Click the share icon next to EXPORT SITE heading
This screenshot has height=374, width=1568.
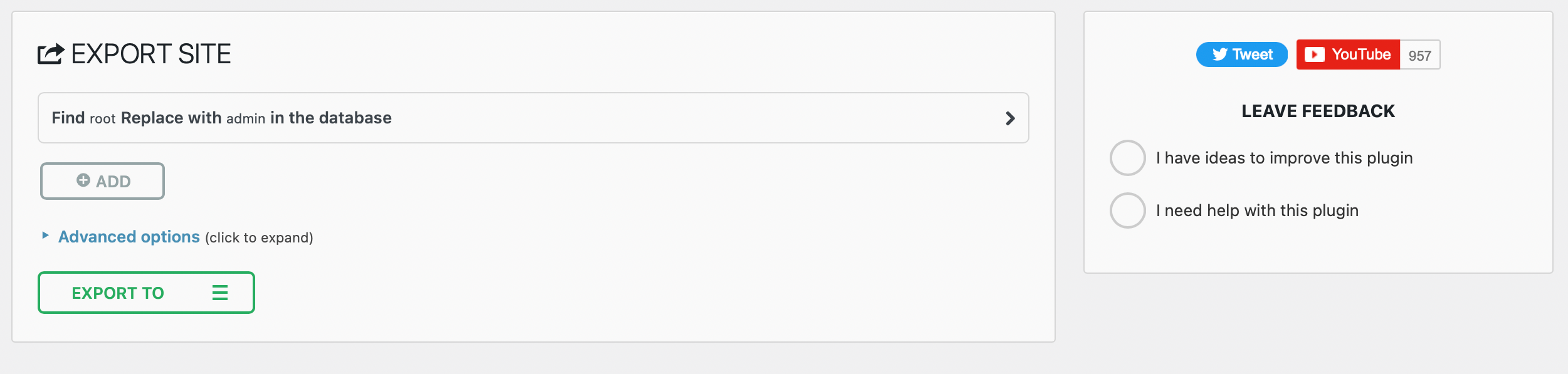click(x=51, y=54)
